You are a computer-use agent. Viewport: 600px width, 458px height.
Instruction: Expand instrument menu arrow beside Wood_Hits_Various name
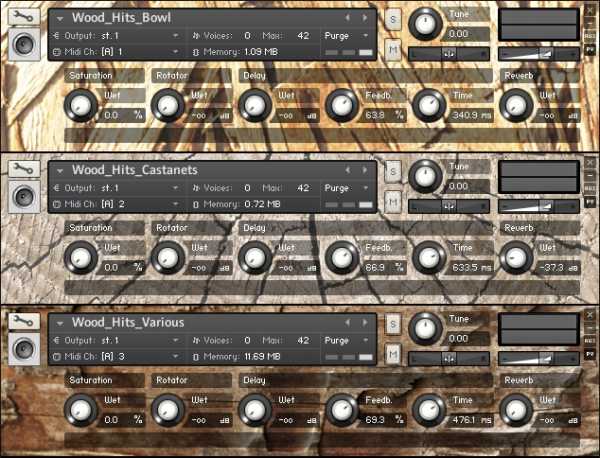[x=60, y=323]
